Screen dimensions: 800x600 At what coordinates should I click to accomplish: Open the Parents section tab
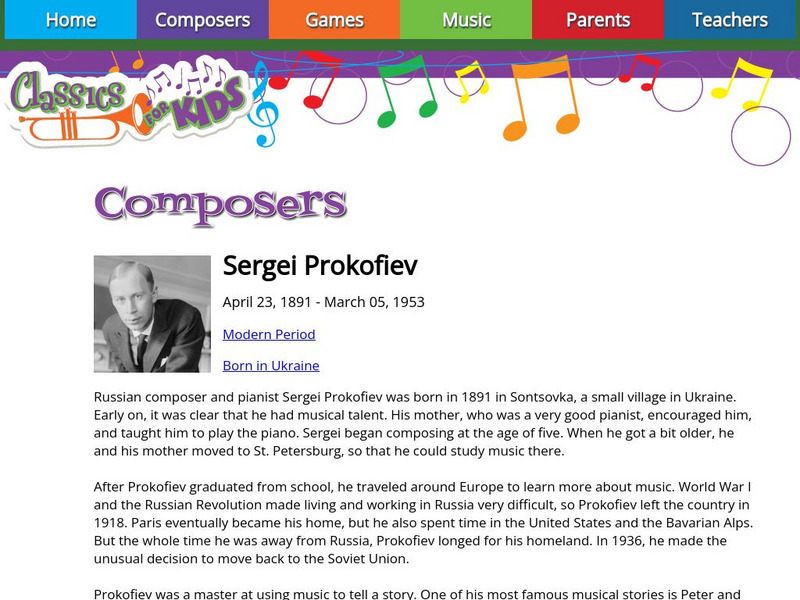click(x=598, y=20)
